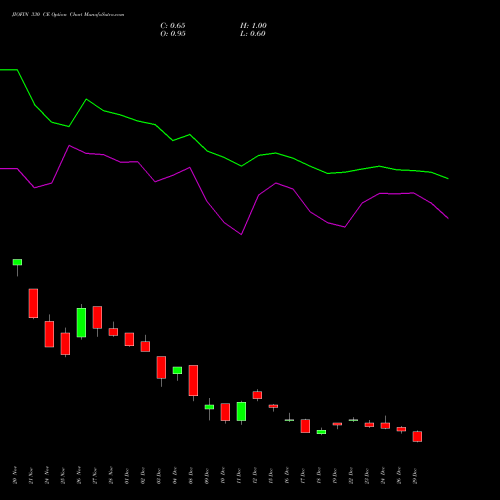Screen dimensions: 500x500
Task: Click the '11 Dec' date axis label
Action: coord(239,475)
